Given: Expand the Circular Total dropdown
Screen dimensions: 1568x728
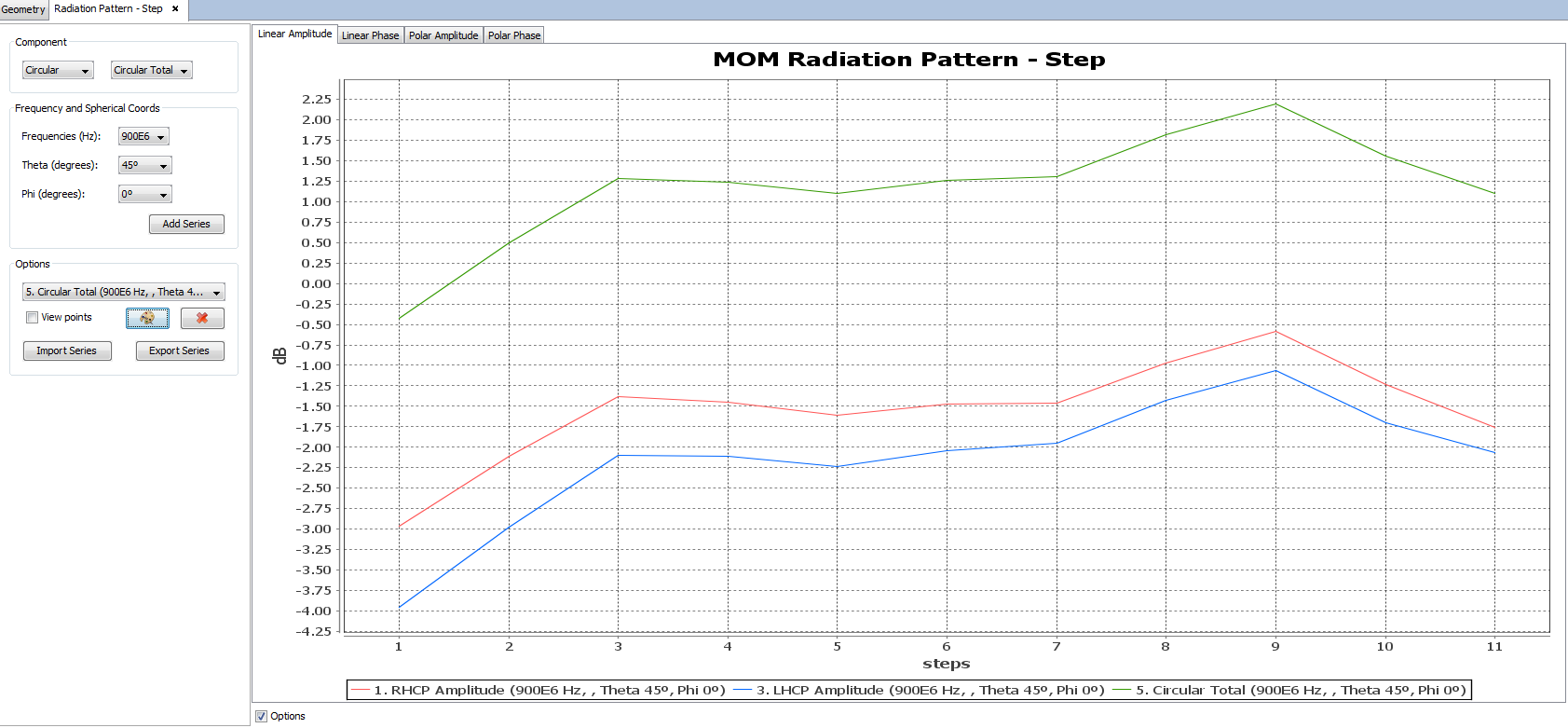Looking at the screenshot, I should (x=152, y=71).
